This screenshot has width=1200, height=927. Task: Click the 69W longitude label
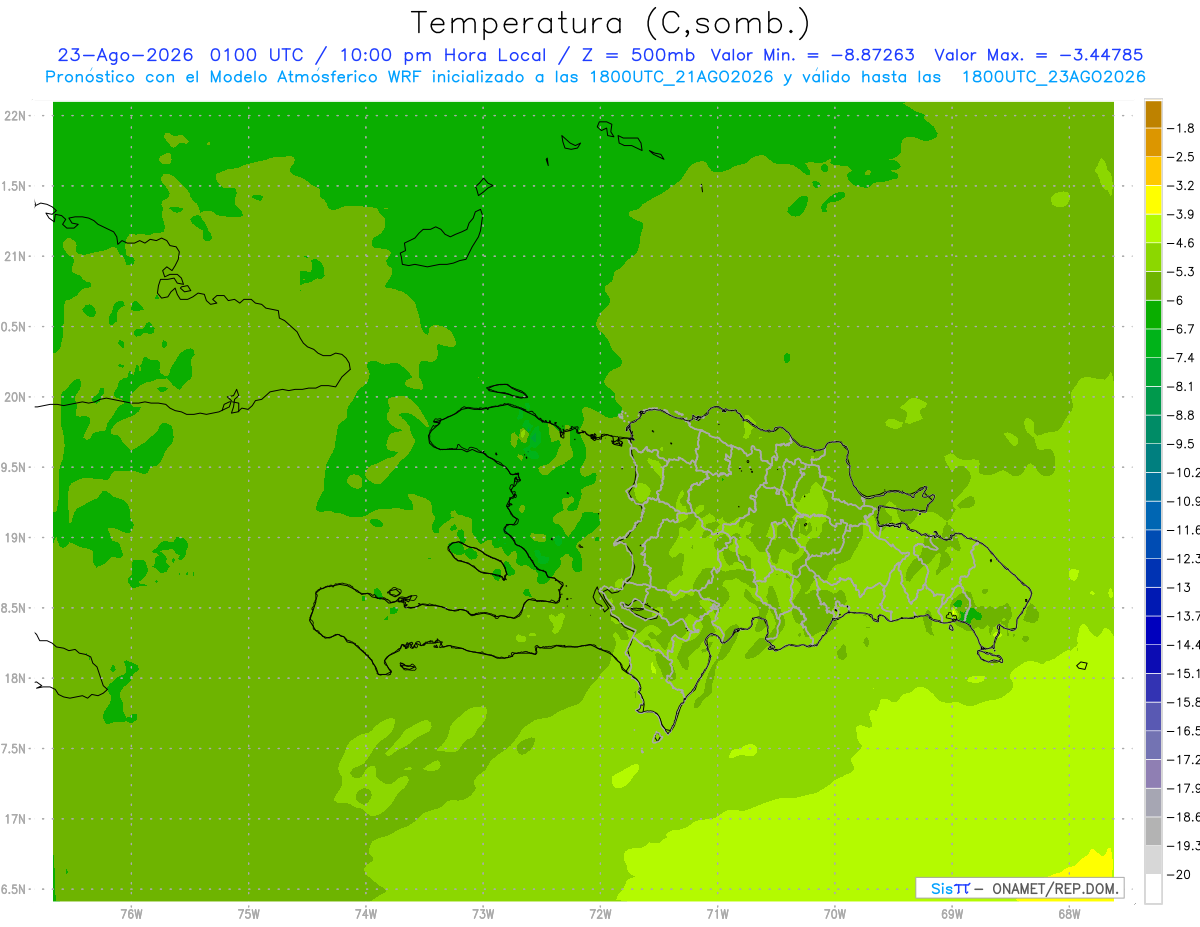[952, 914]
